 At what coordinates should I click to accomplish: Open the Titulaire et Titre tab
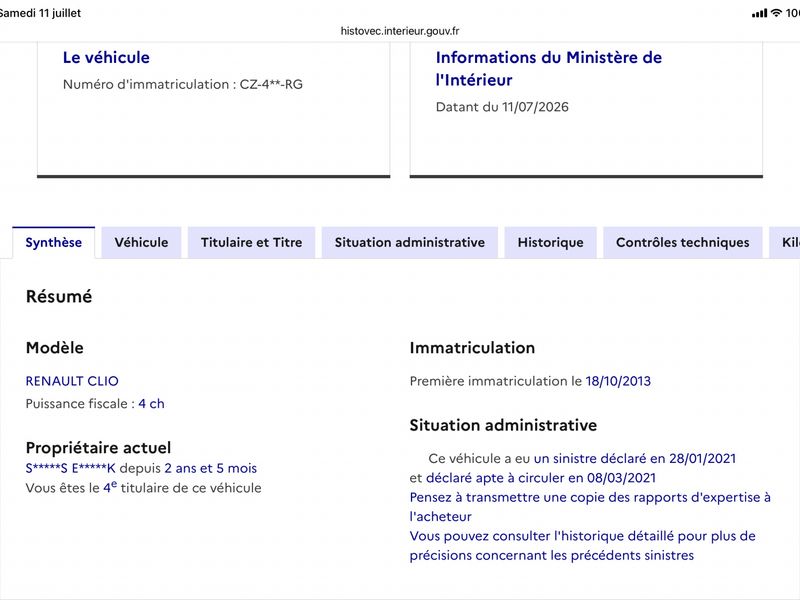[252, 242]
